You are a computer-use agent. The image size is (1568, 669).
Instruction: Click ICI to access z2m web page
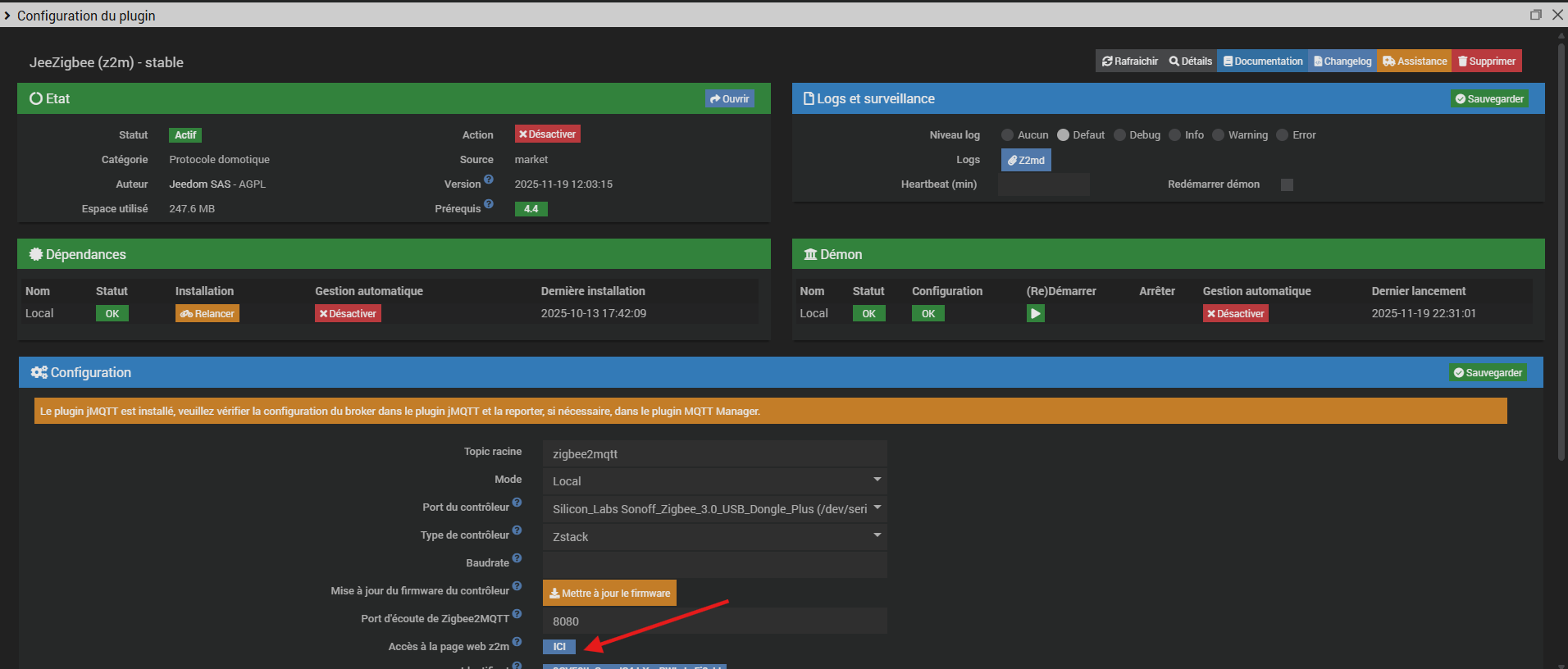559,647
